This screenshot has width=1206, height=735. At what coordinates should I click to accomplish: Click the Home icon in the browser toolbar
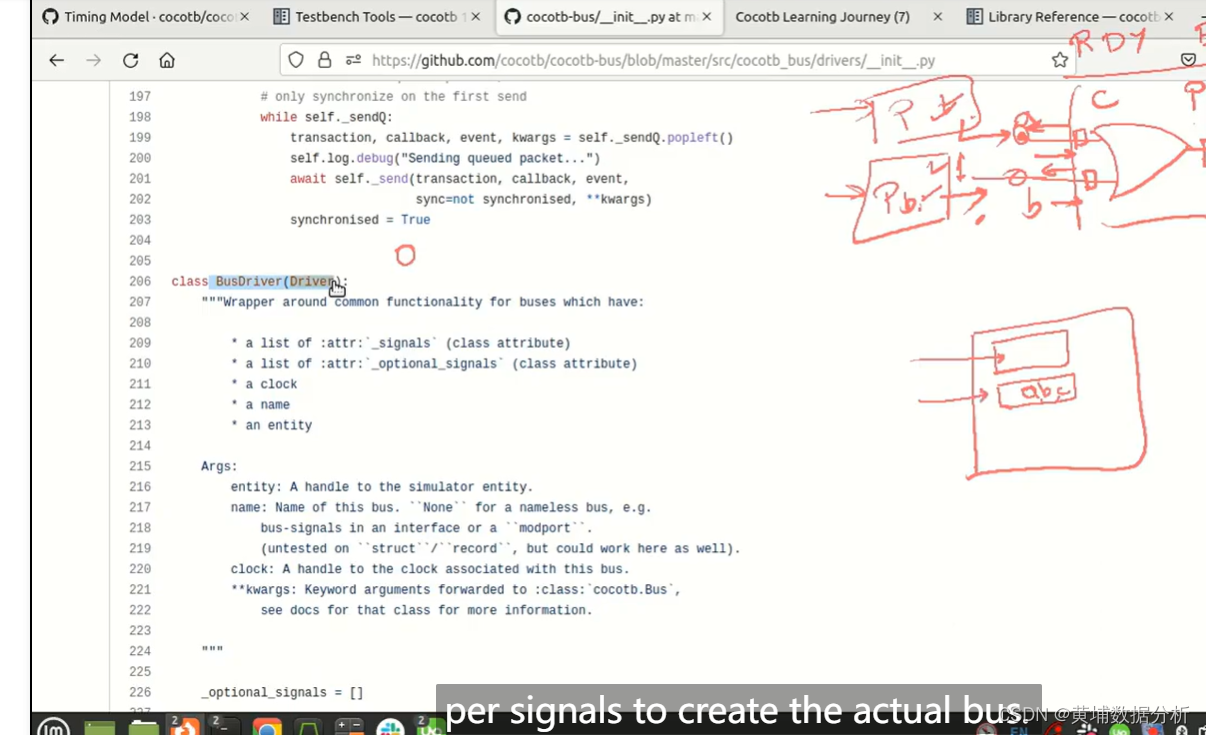166,60
